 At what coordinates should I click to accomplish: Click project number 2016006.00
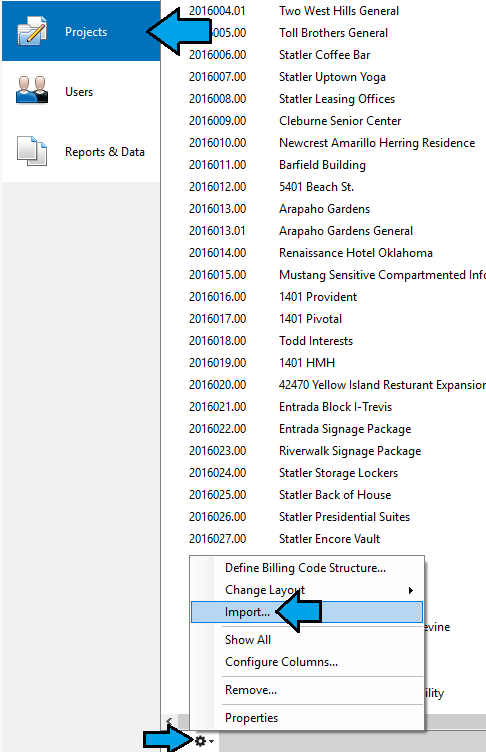coord(217,55)
